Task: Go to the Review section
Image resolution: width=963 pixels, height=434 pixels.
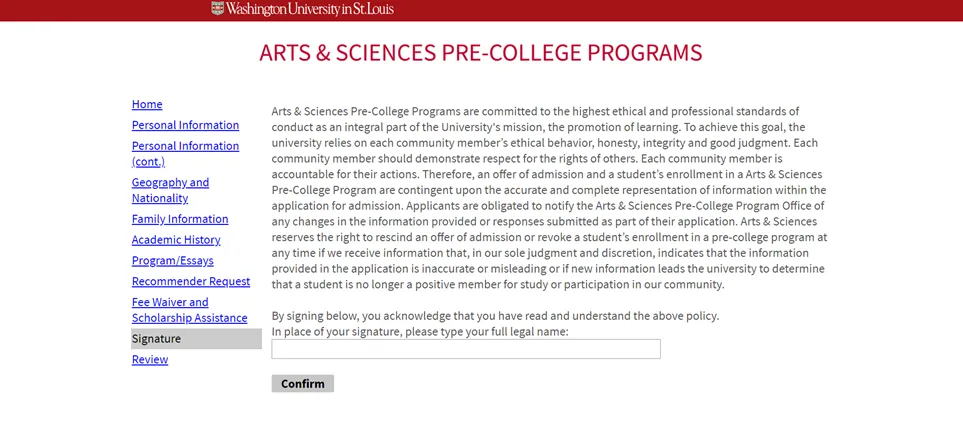Action: click(x=150, y=360)
